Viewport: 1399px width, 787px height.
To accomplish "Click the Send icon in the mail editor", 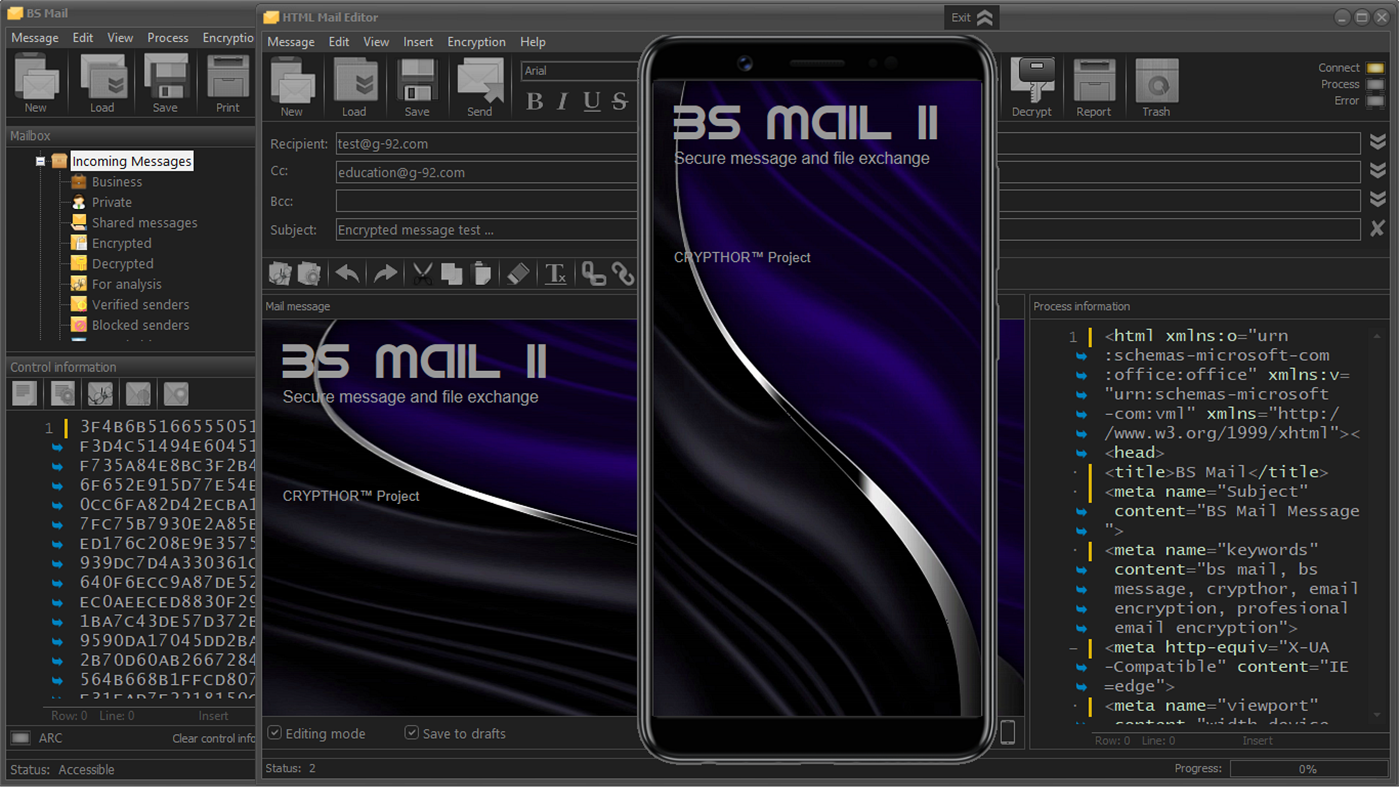I will tap(478, 85).
